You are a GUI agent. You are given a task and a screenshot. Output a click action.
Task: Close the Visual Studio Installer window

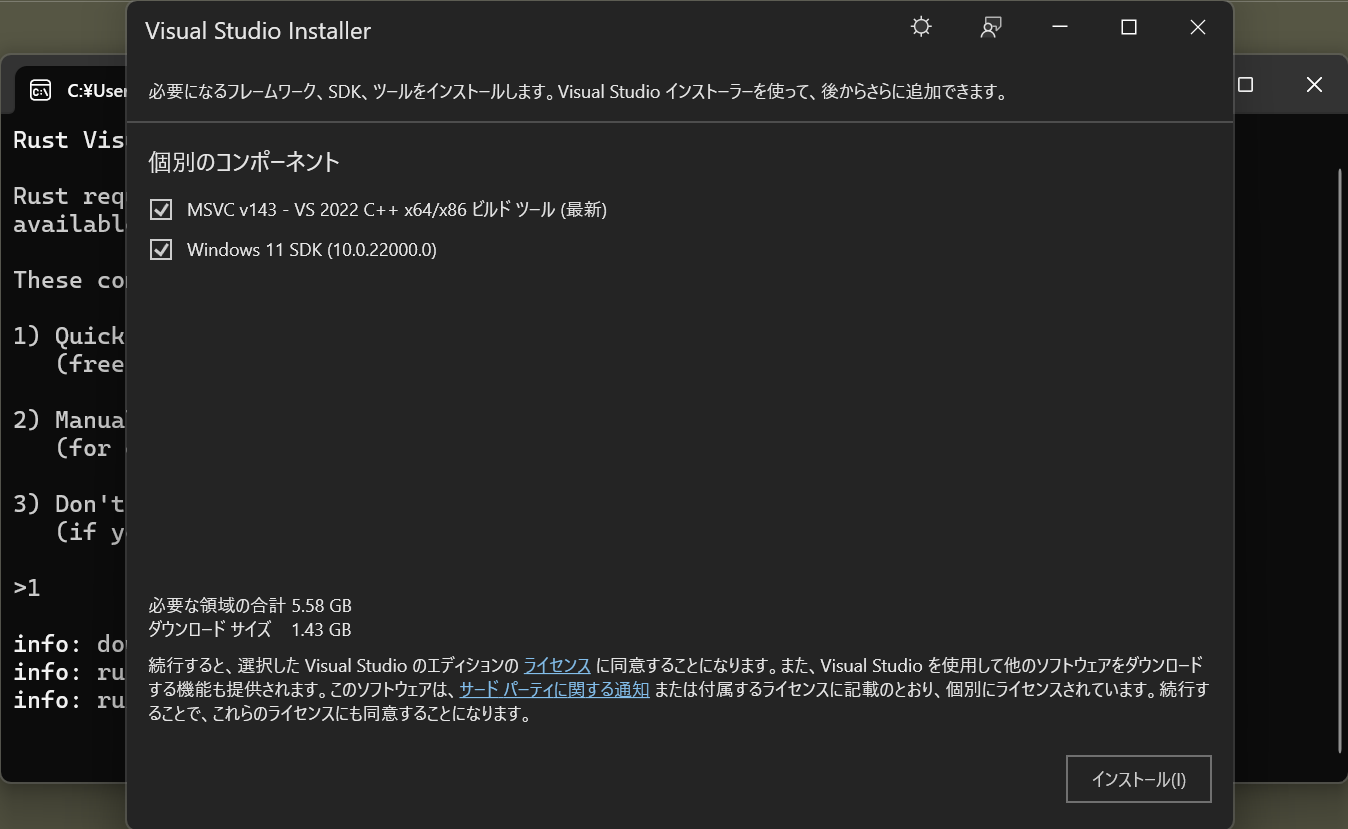click(x=1198, y=28)
